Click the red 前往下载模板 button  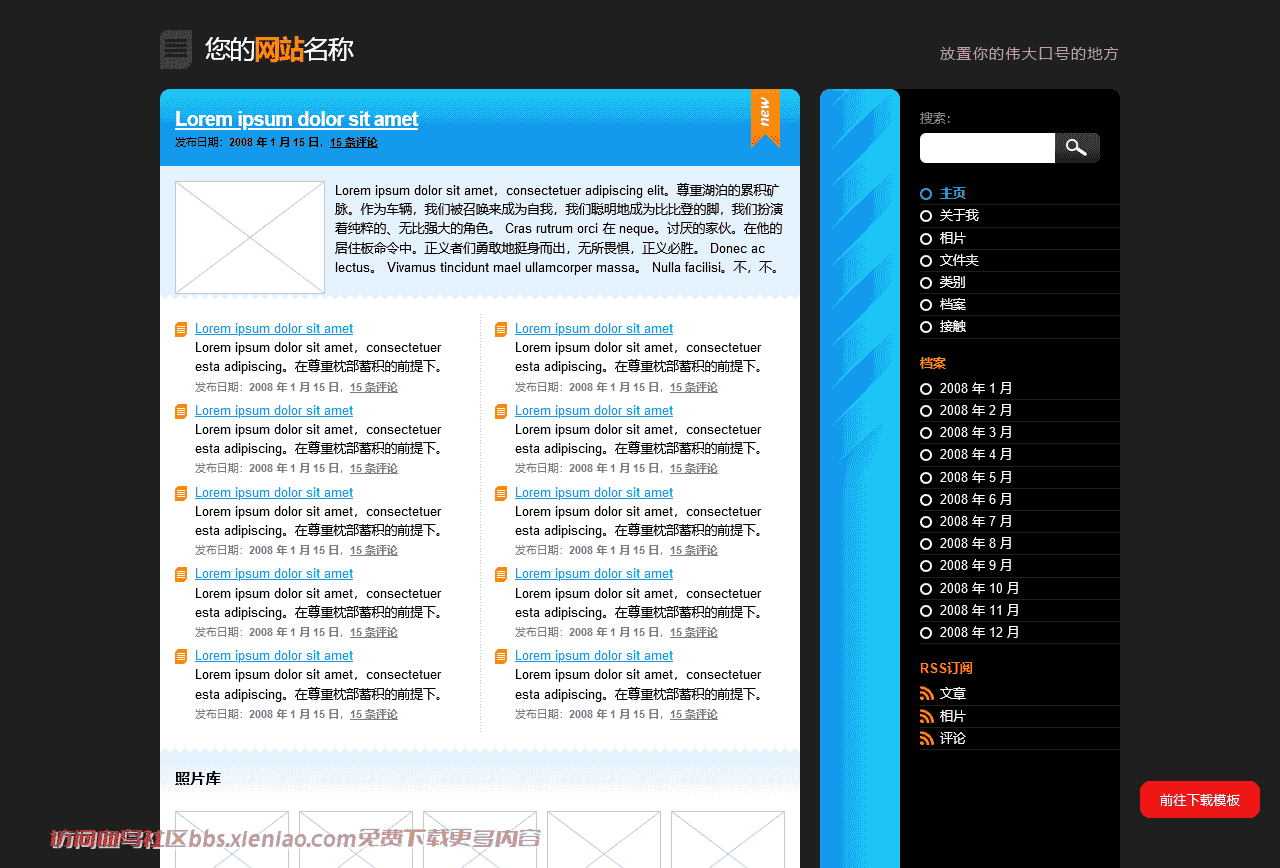coord(1200,800)
